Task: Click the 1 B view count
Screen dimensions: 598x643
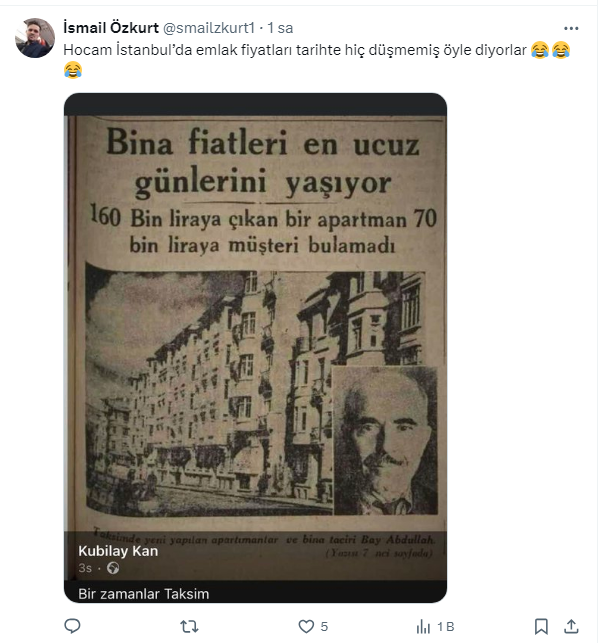Action: click(x=446, y=627)
